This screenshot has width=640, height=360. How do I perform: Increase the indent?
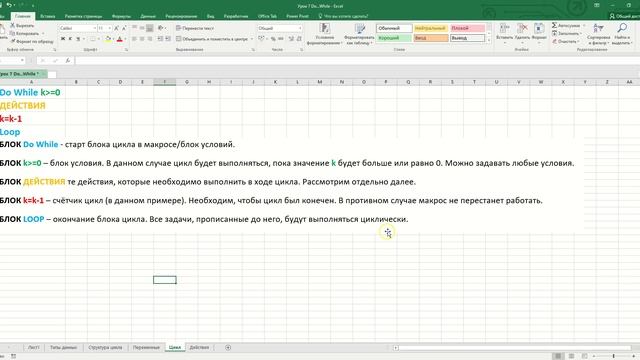[x=168, y=39]
